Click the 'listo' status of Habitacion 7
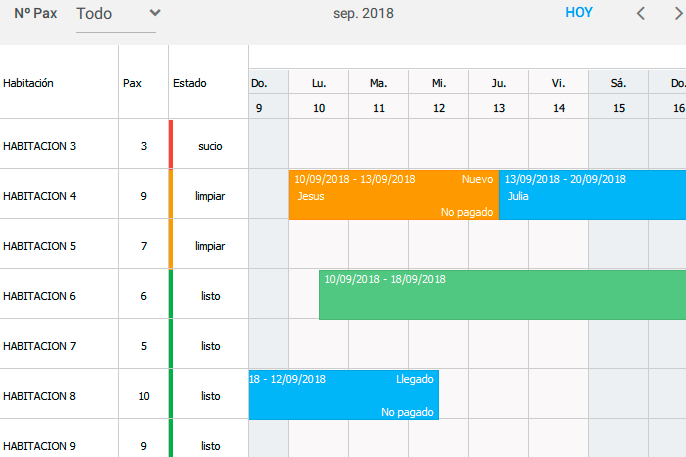 coord(210,346)
